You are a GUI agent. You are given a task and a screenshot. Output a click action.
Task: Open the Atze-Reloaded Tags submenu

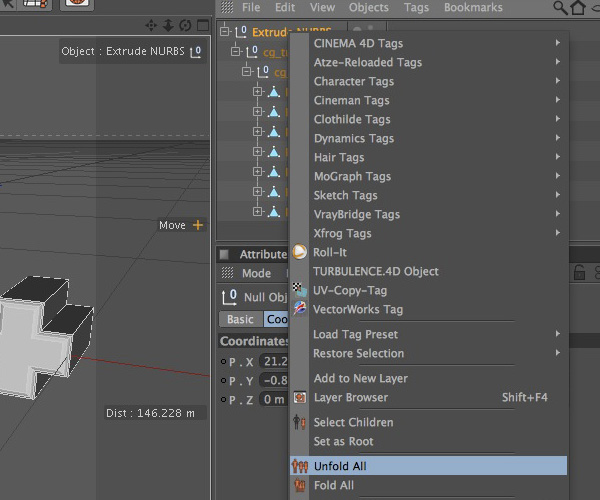click(429, 62)
